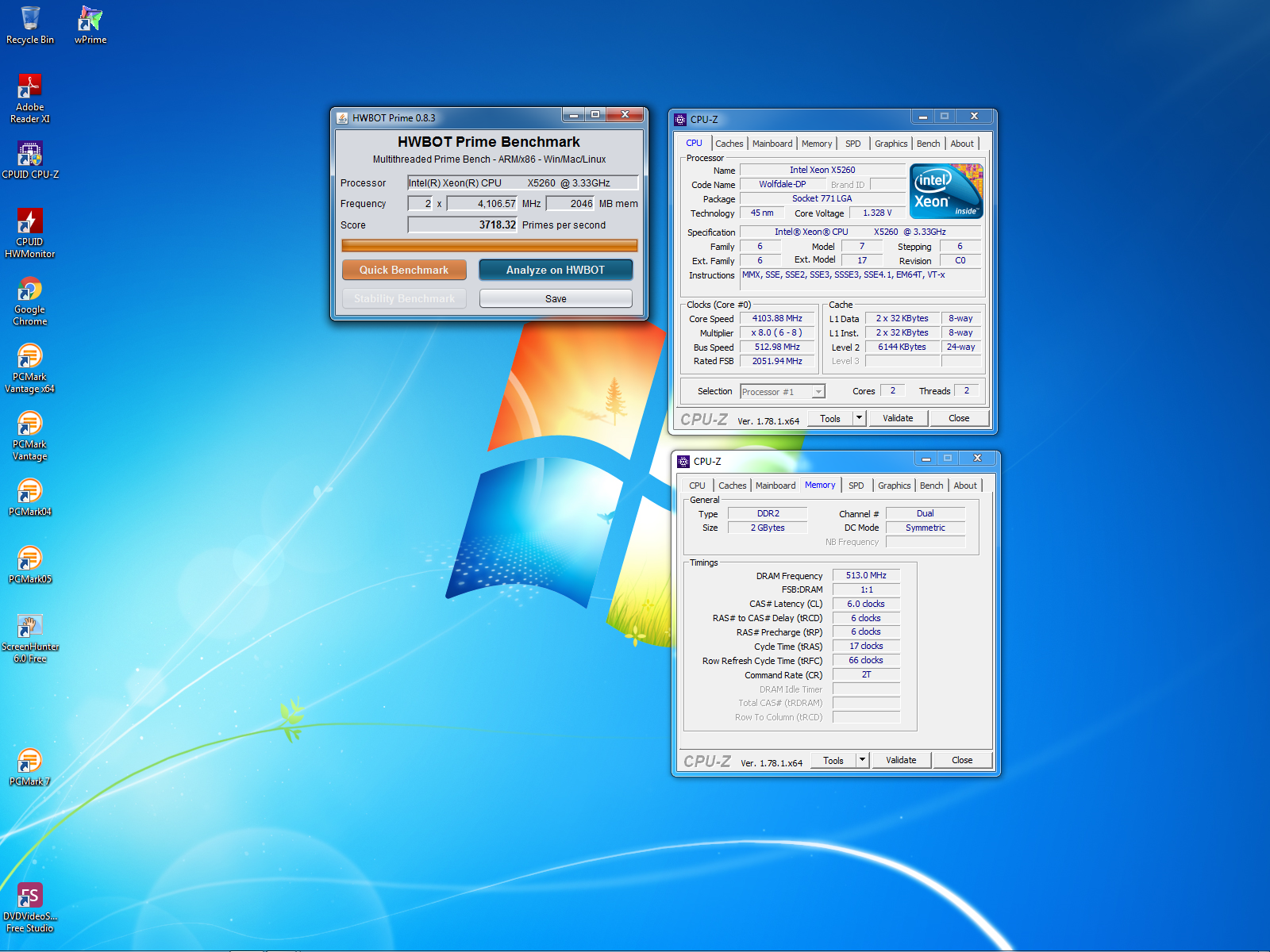Minimize the HWBOT Prime window

[x=574, y=115]
